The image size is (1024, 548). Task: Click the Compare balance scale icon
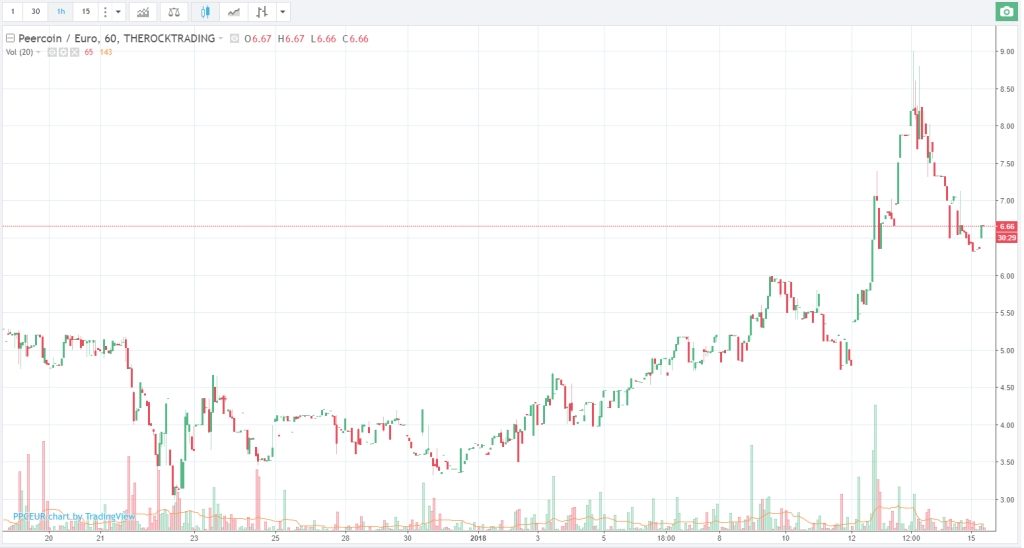coord(173,12)
